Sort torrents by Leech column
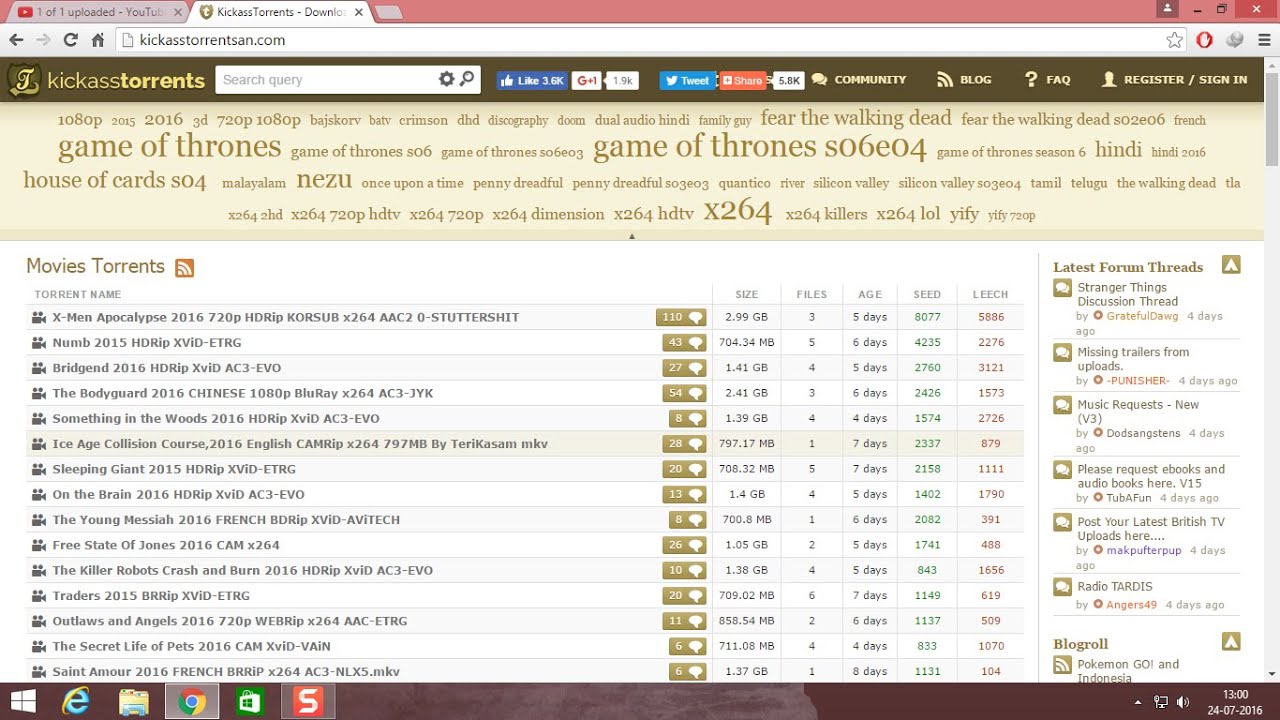The image size is (1280, 720). [x=990, y=294]
